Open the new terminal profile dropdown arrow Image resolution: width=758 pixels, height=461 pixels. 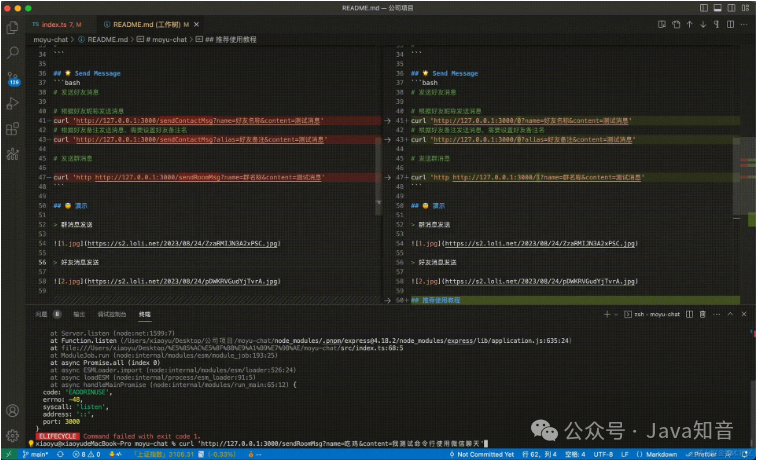point(616,315)
